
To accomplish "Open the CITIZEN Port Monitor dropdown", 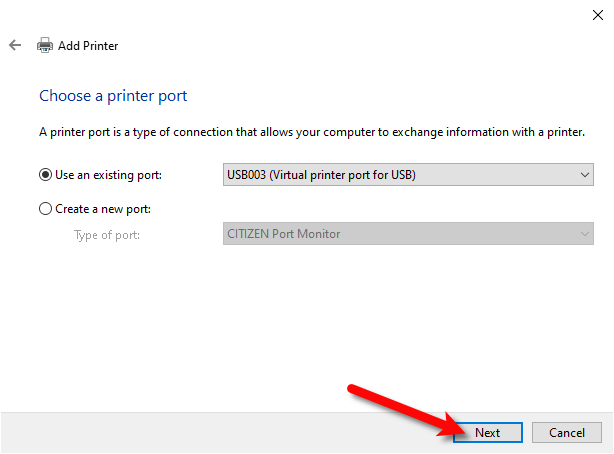I will [408, 234].
